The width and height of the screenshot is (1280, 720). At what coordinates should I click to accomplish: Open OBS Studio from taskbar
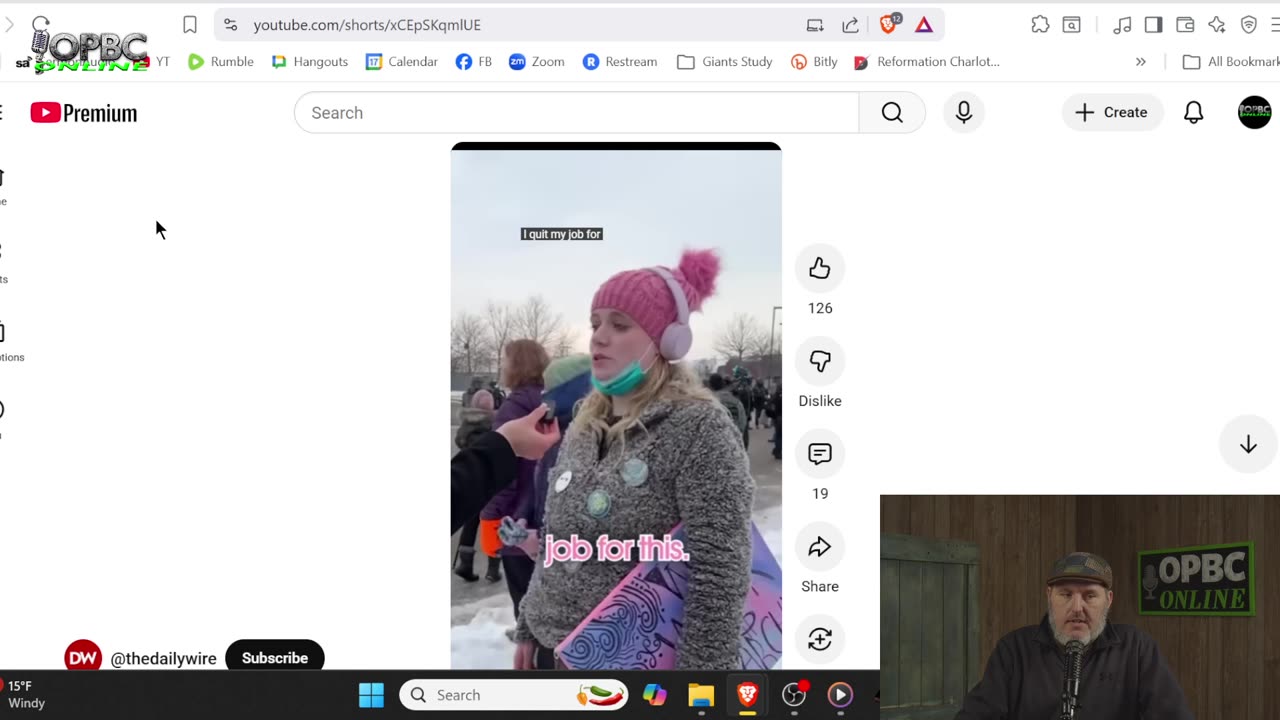tap(794, 695)
